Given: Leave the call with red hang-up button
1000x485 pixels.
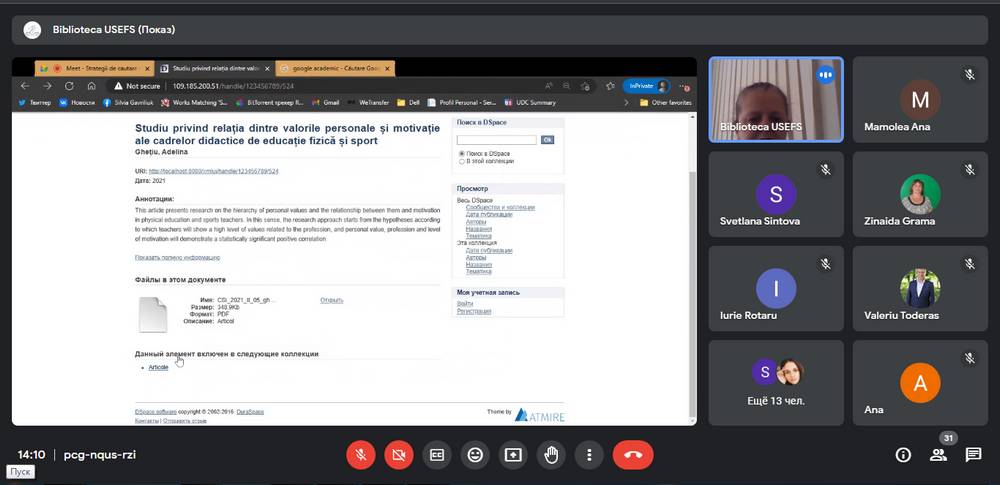Looking at the screenshot, I should coord(633,455).
